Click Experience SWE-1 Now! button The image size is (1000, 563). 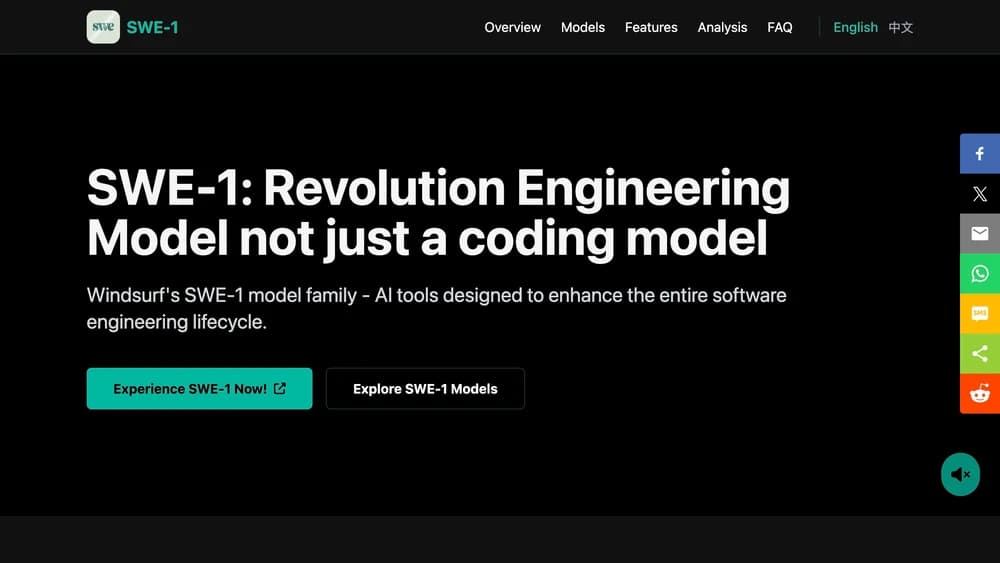[200, 388]
